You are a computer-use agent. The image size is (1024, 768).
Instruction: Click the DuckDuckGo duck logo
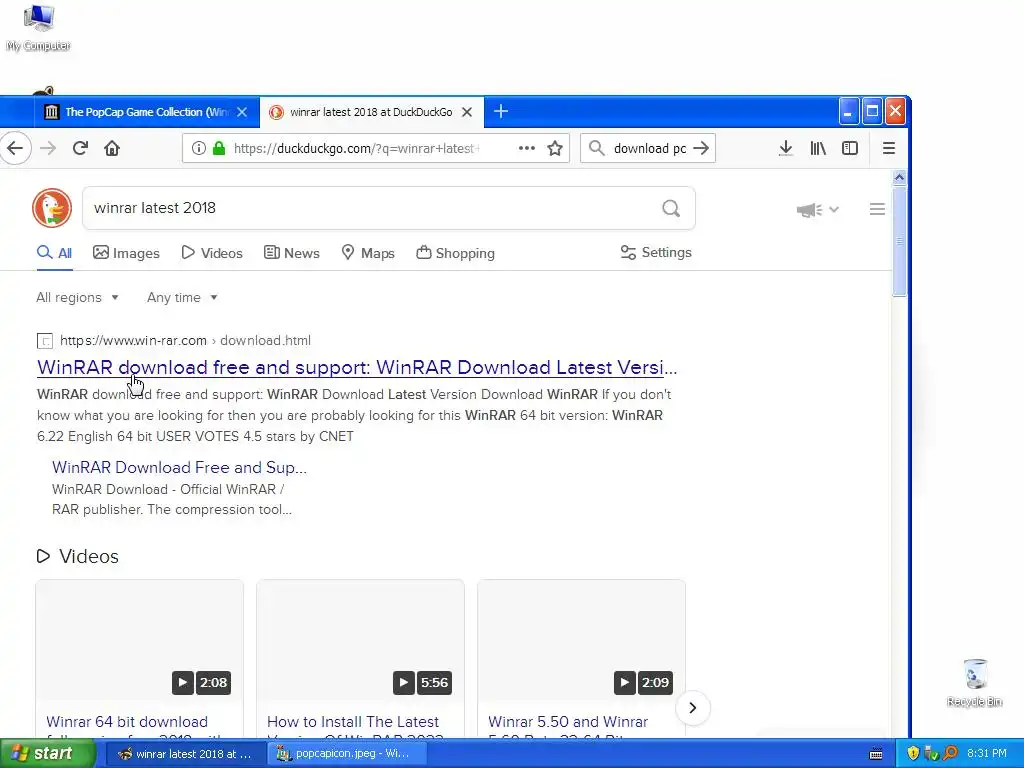pyautogui.click(x=52, y=208)
